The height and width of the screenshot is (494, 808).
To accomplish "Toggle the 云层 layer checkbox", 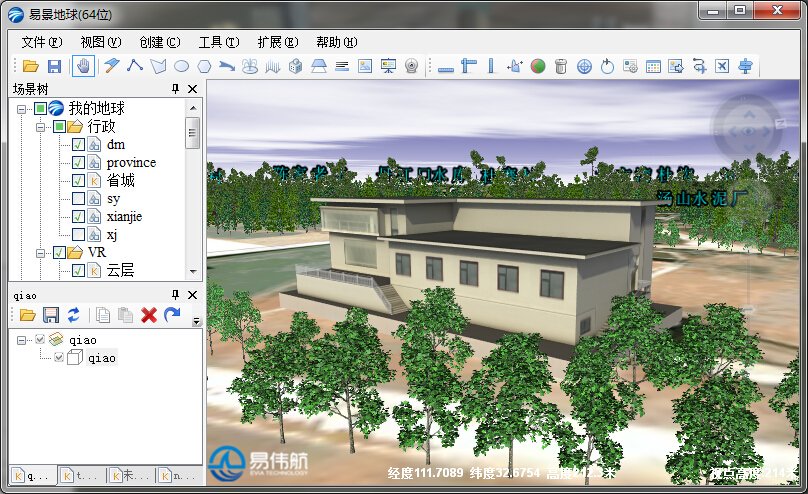I will pos(78,270).
